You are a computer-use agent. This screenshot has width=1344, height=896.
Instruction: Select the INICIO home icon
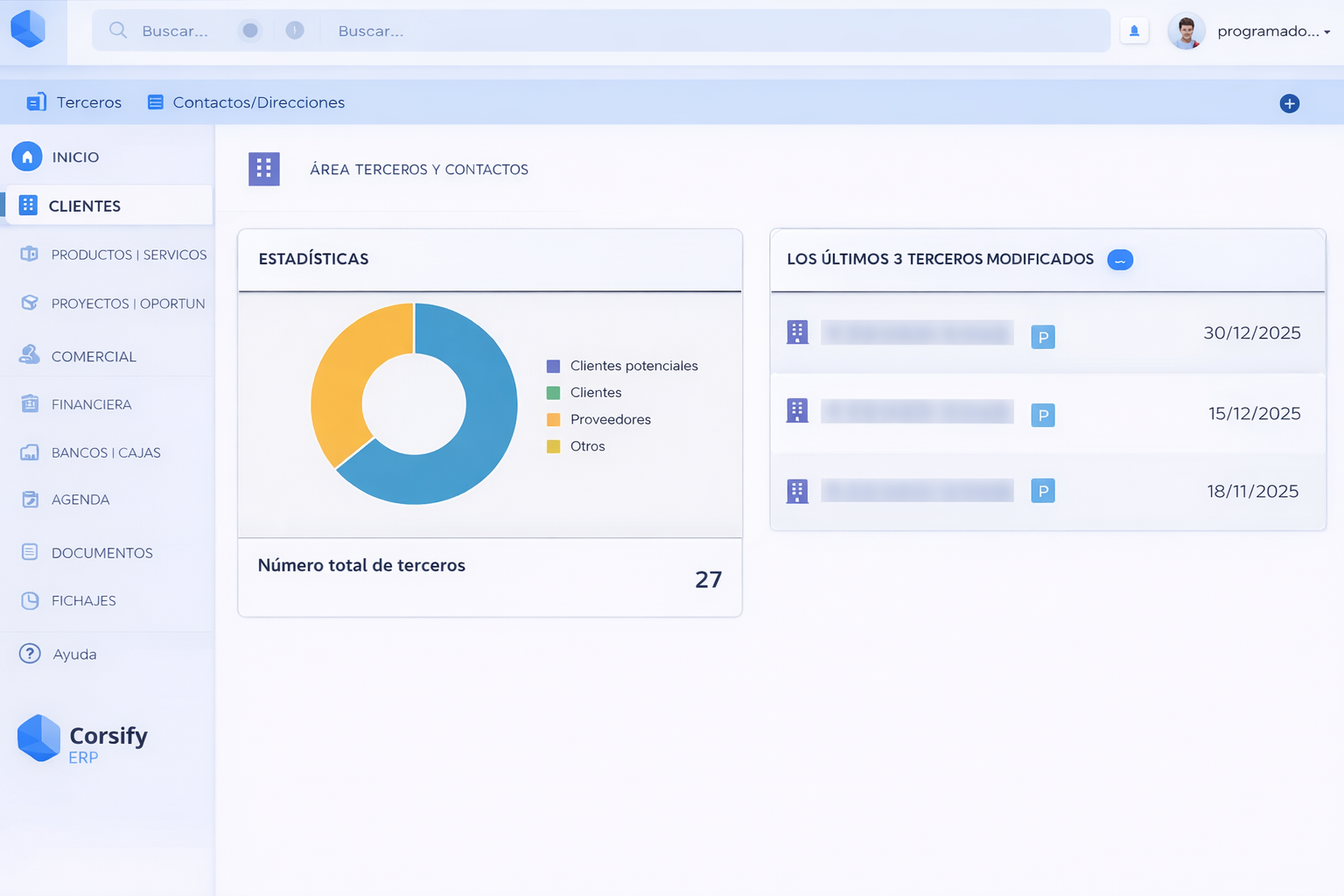click(27, 157)
